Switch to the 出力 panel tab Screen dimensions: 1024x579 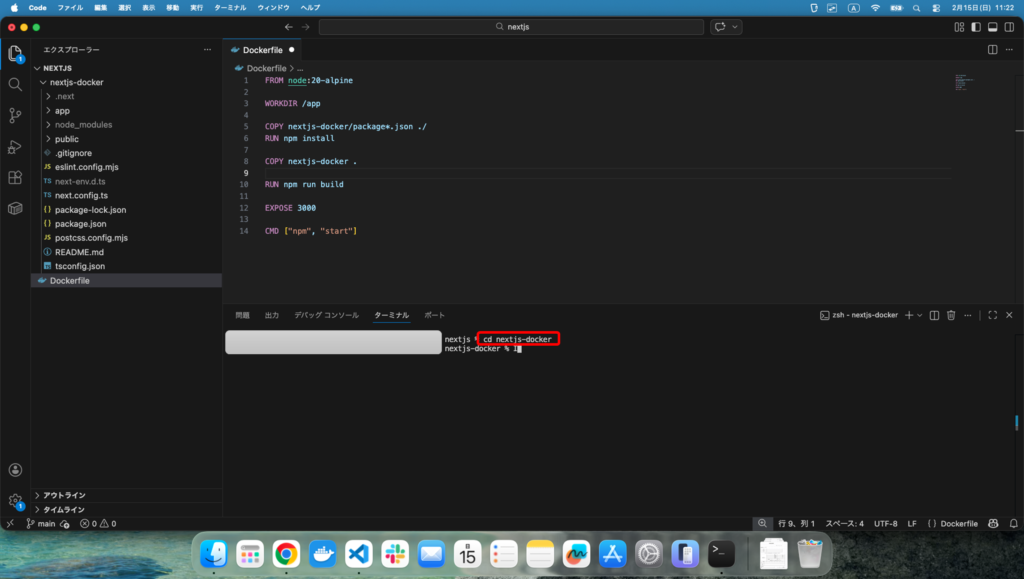(272, 315)
